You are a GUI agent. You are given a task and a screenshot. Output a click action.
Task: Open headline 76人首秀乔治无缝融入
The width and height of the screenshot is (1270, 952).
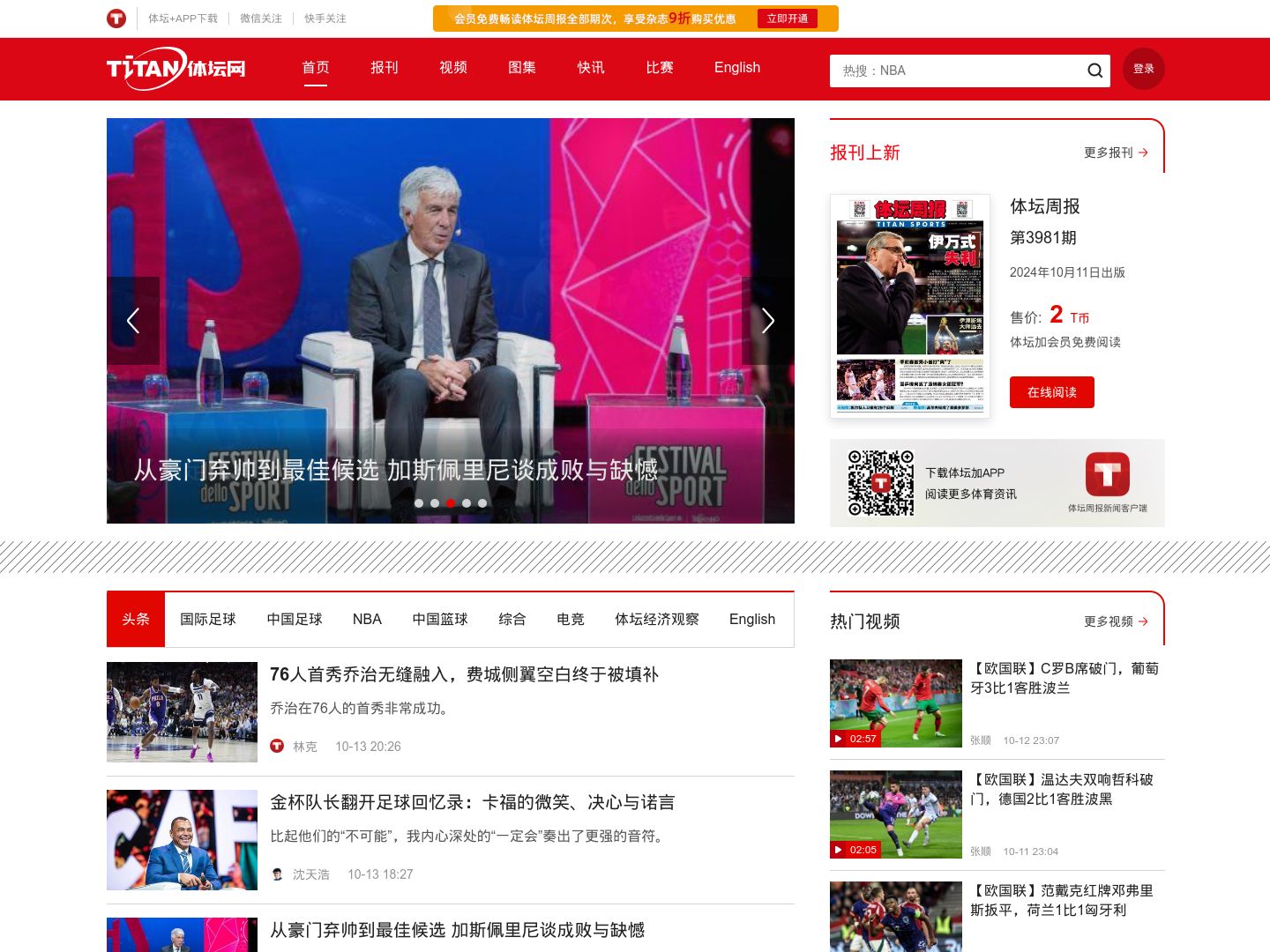(464, 674)
